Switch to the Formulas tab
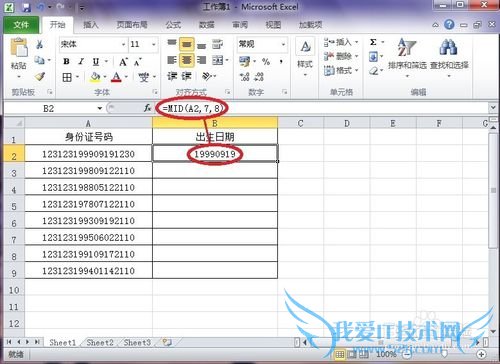The width and height of the screenshot is (500, 364). (173, 25)
